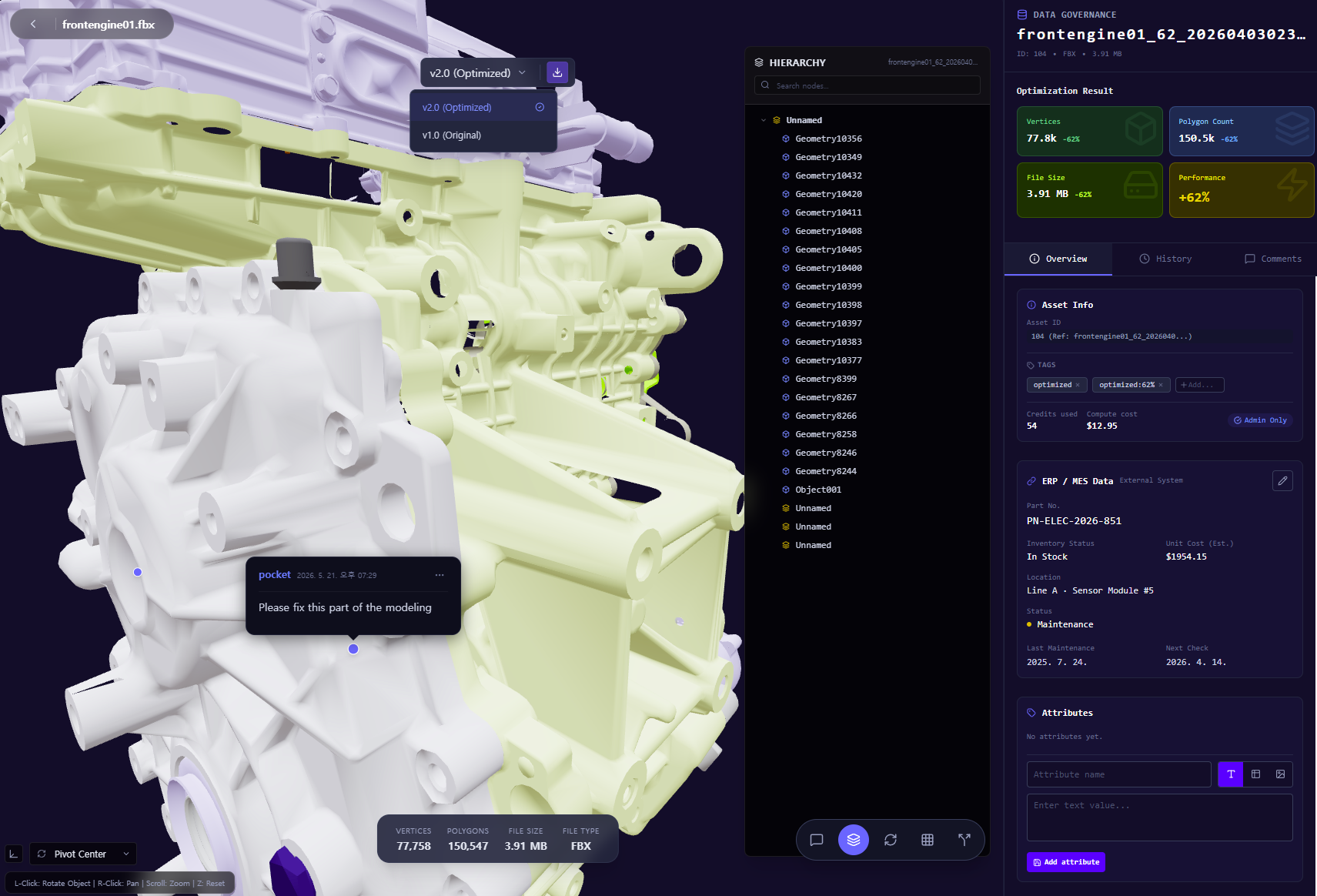This screenshot has width=1317, height=896.
Task: Click the branch split icon in bottom toolbar
Action: pos(964,840)
